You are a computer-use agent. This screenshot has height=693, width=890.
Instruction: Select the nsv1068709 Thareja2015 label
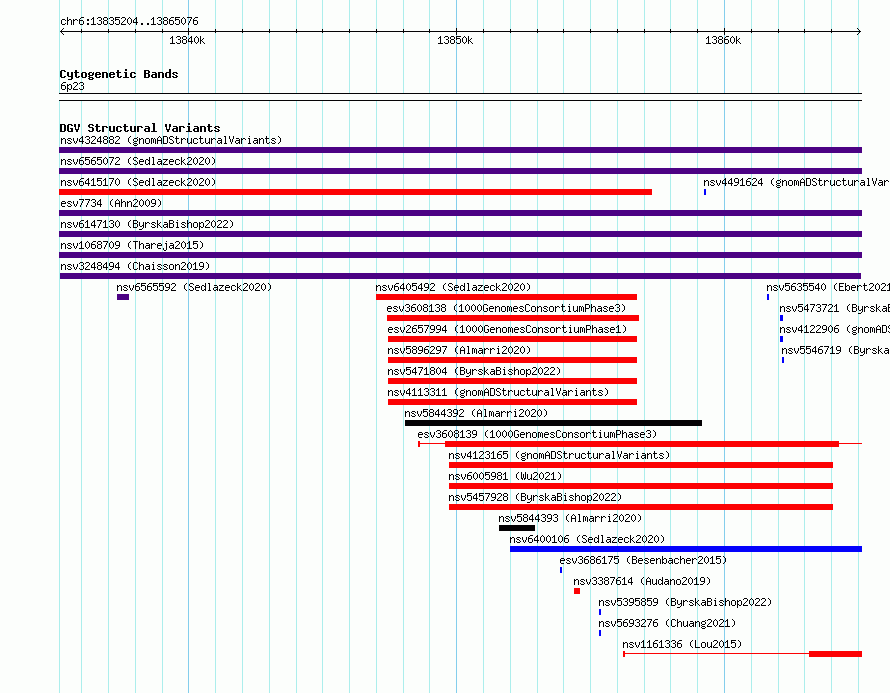(x=132, y=245)
